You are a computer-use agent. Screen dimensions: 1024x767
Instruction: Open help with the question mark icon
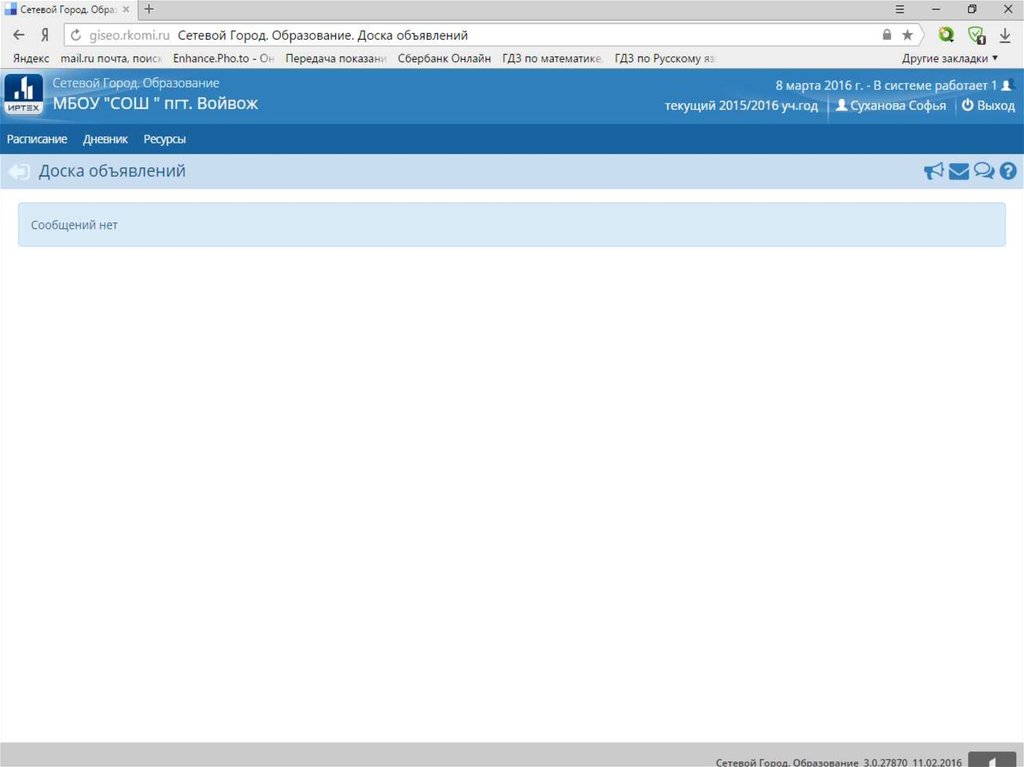coord(1008,171)
